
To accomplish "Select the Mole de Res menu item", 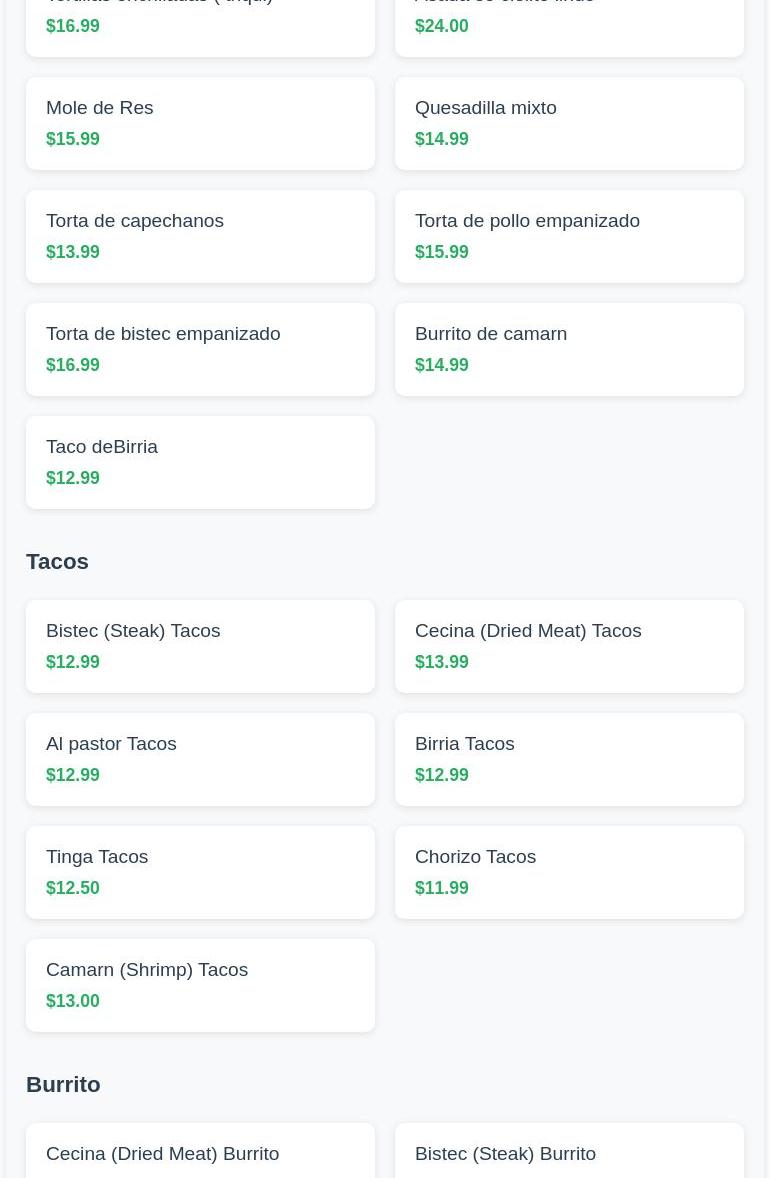I will pos(200,123).
